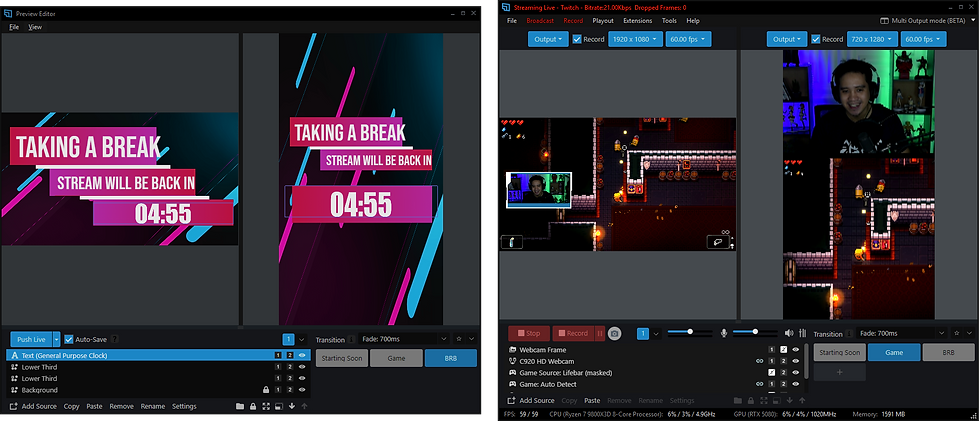This screenshot has height=421, width=980.
Task: Click the link icon on C920 HD Webcam
Action: (759, 361)
